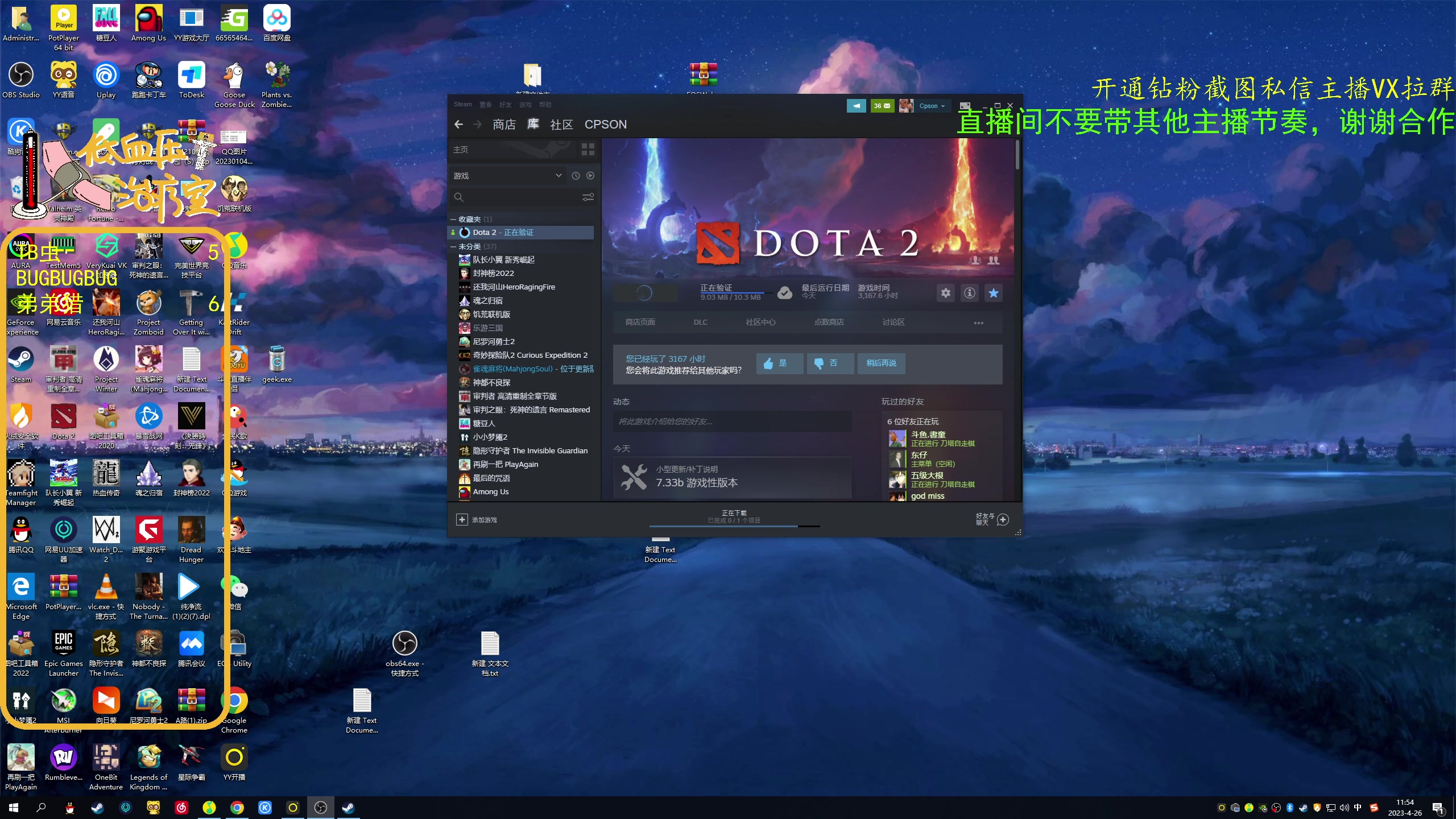Click the Cpson profile avatar in Steam
1456x819 pixels.
pyautogui.click(x=906, y=106)
